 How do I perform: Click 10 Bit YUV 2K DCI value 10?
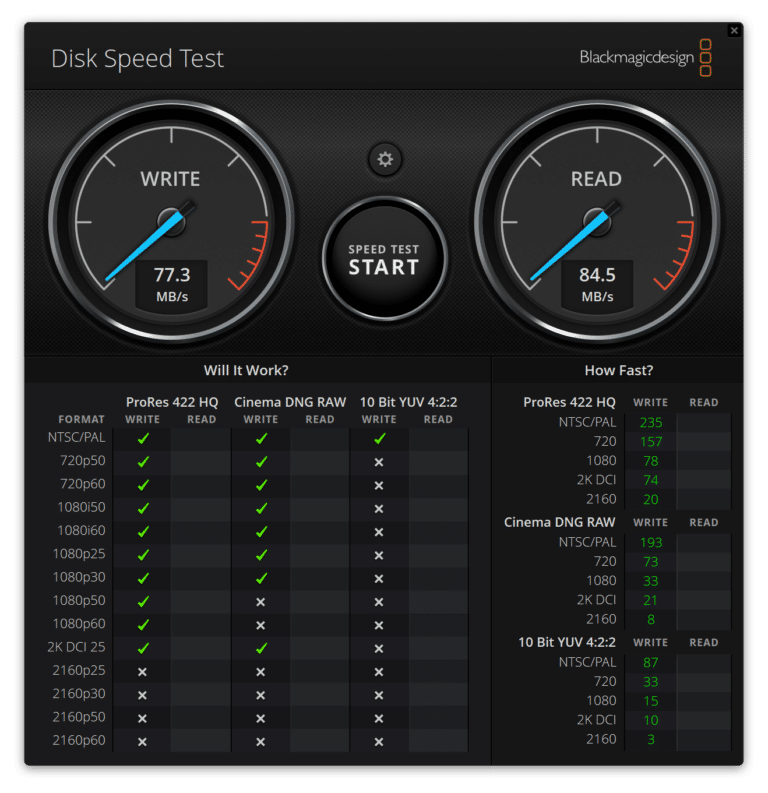pos(651,720)
